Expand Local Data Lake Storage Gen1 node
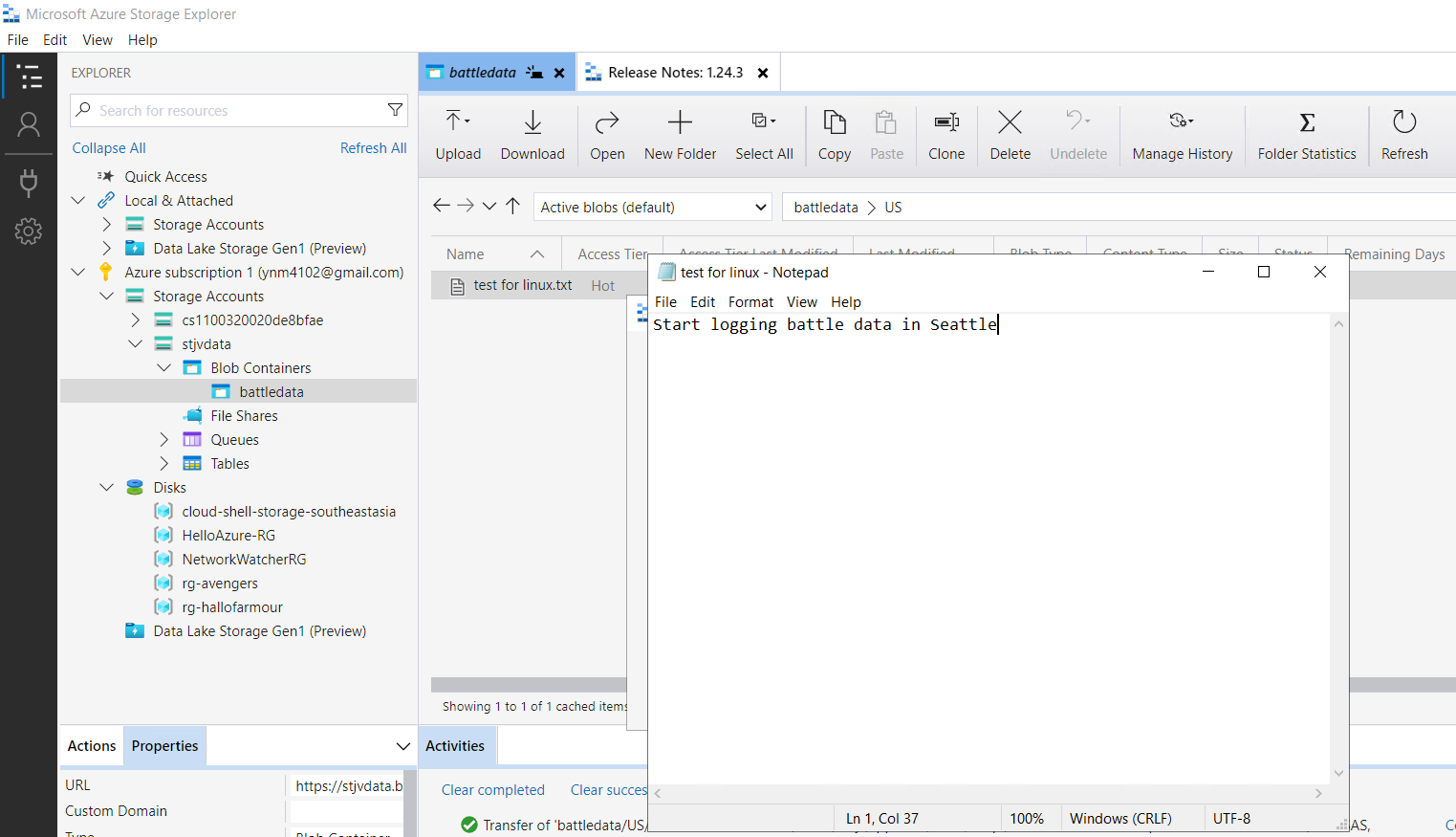The width and height of the screenshot is (1456, 837). click(x=107, y=248)
